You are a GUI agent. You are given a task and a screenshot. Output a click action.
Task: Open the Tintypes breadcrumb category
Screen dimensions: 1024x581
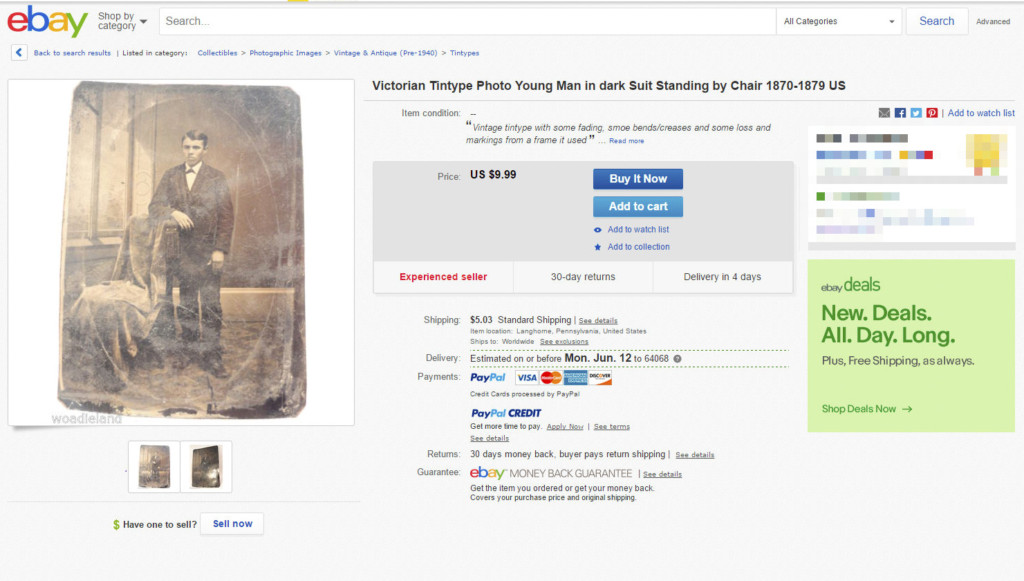click(x=464, y=53)
